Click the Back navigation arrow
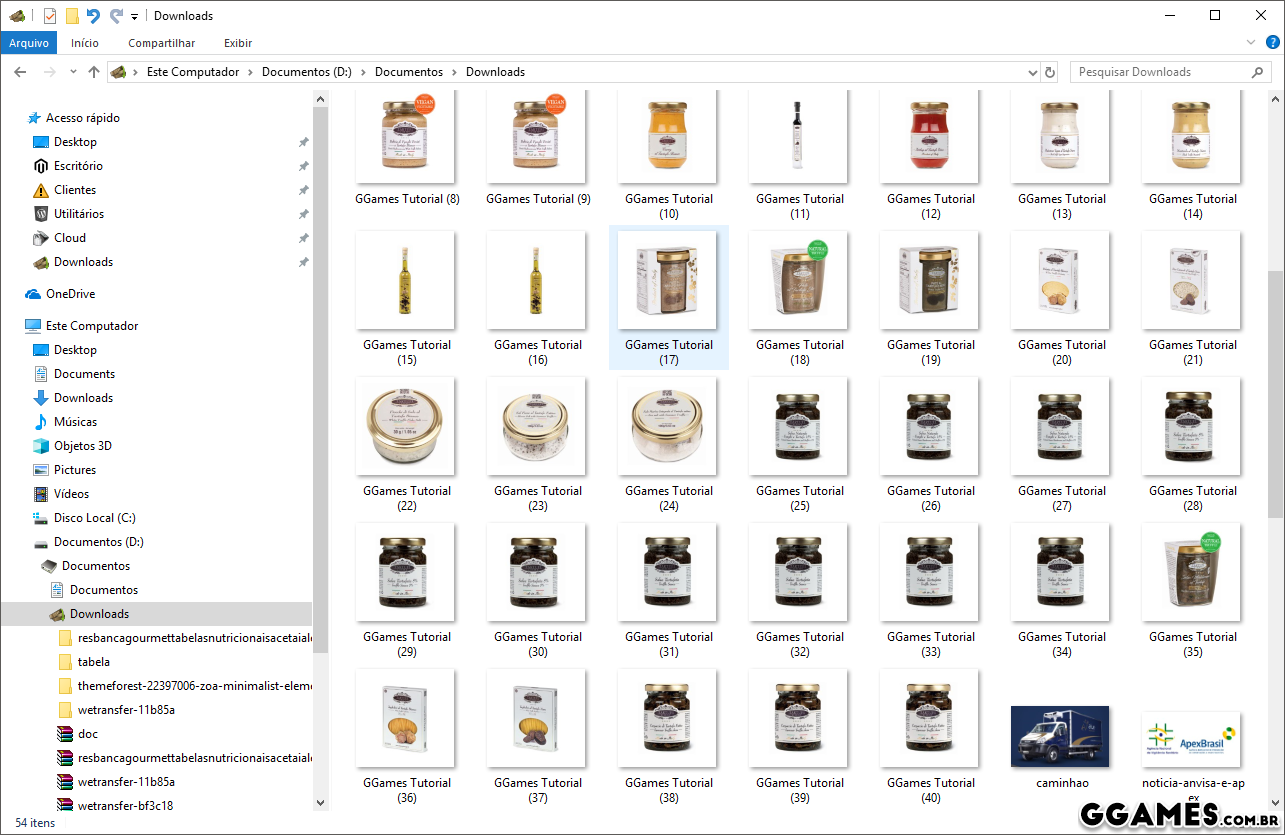 (20, 72)
